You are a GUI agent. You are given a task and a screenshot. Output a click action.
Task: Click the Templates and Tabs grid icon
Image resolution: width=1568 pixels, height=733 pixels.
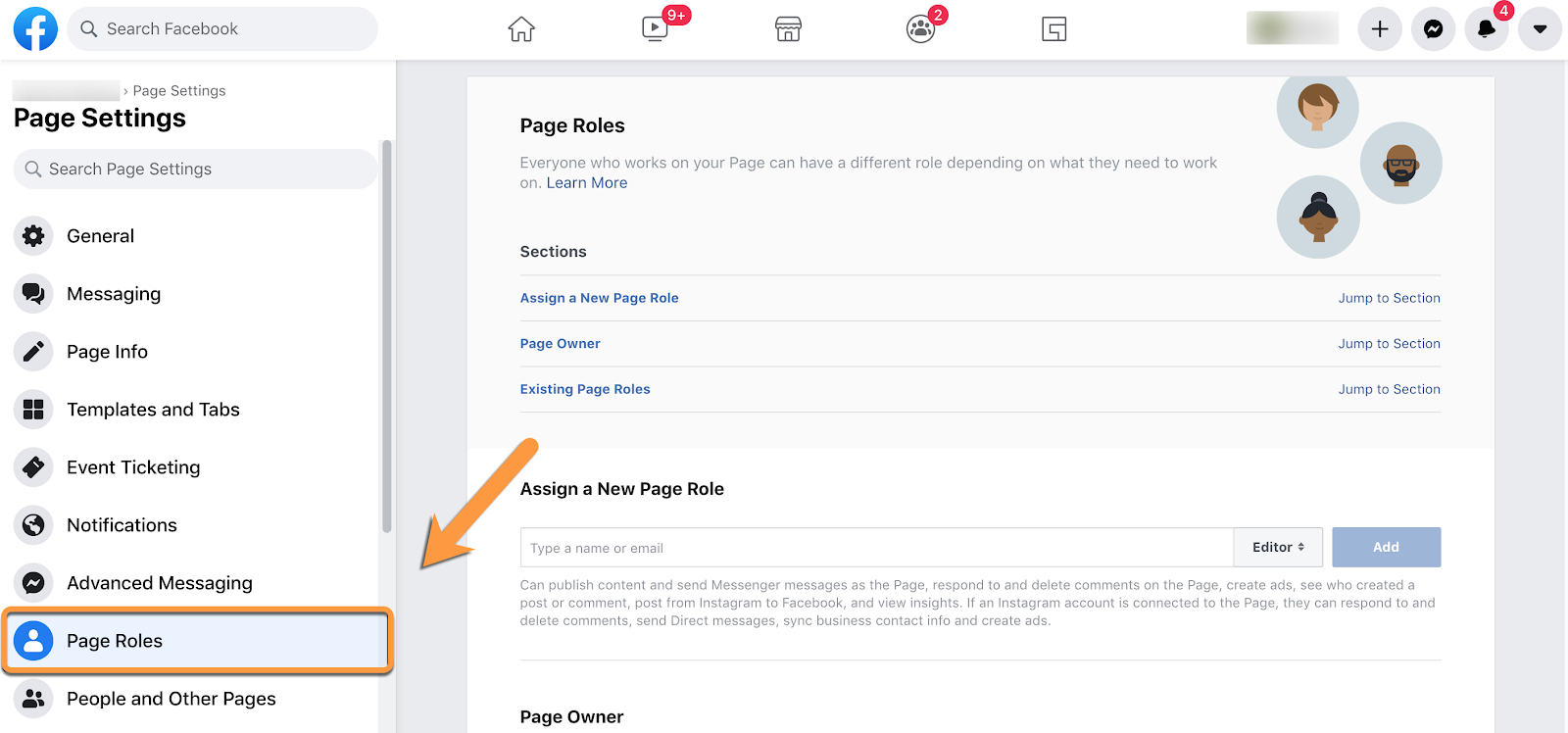pos(33,410)
